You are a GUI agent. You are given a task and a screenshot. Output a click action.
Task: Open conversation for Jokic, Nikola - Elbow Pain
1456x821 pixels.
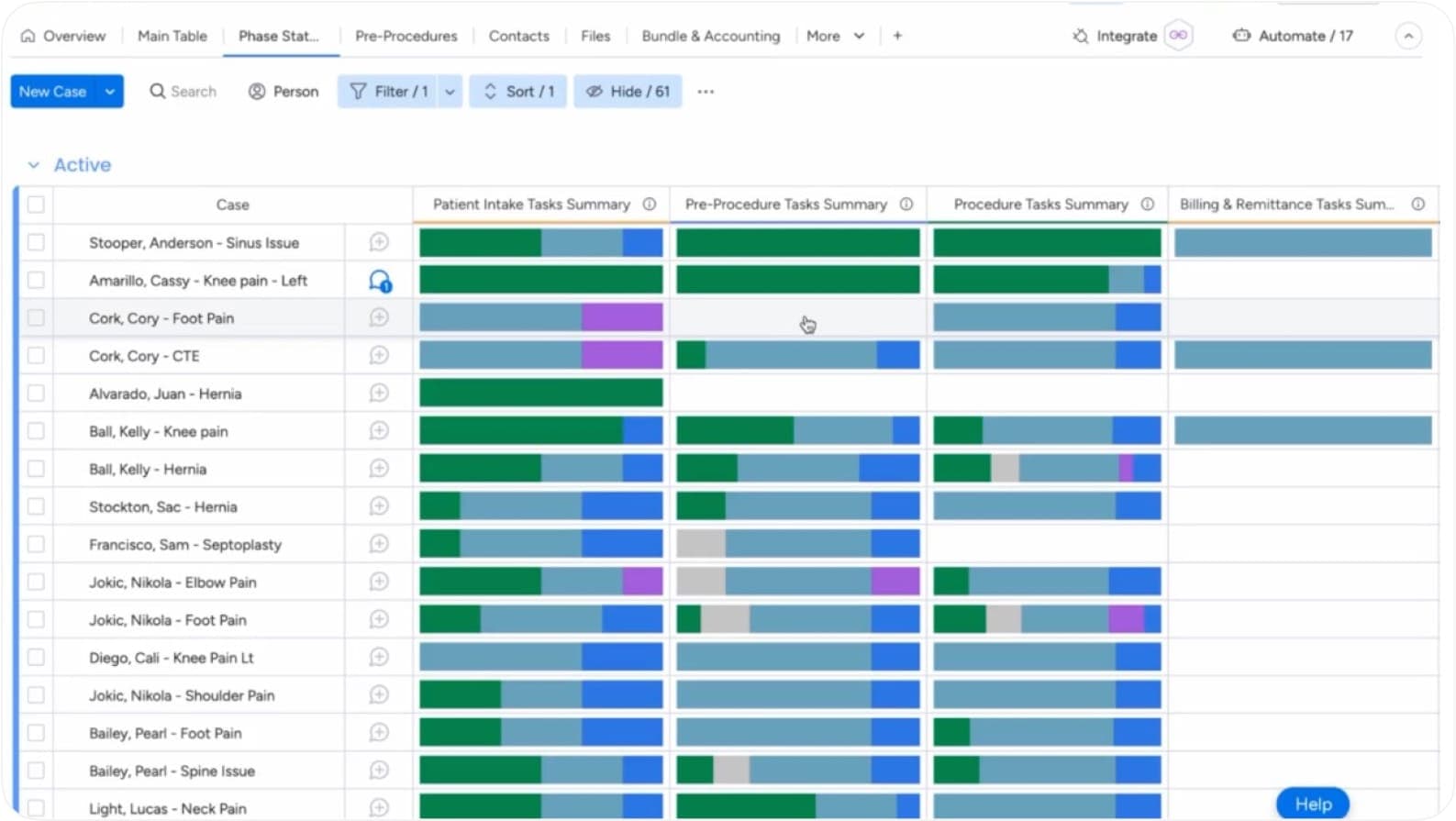[x=379, y=581]
